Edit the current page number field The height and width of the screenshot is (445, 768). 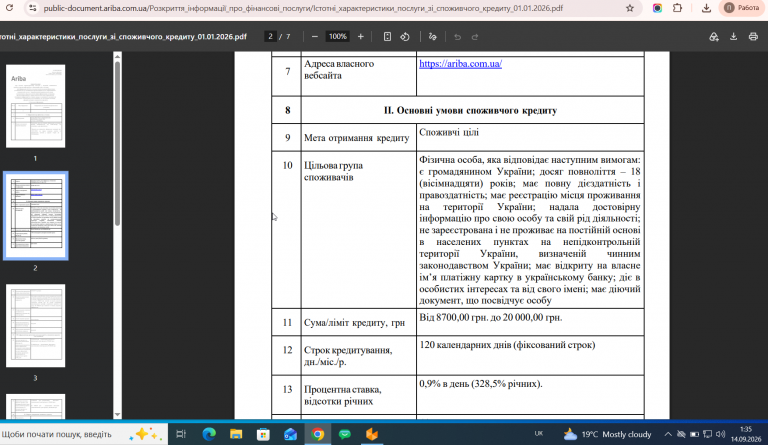point(270,37)
